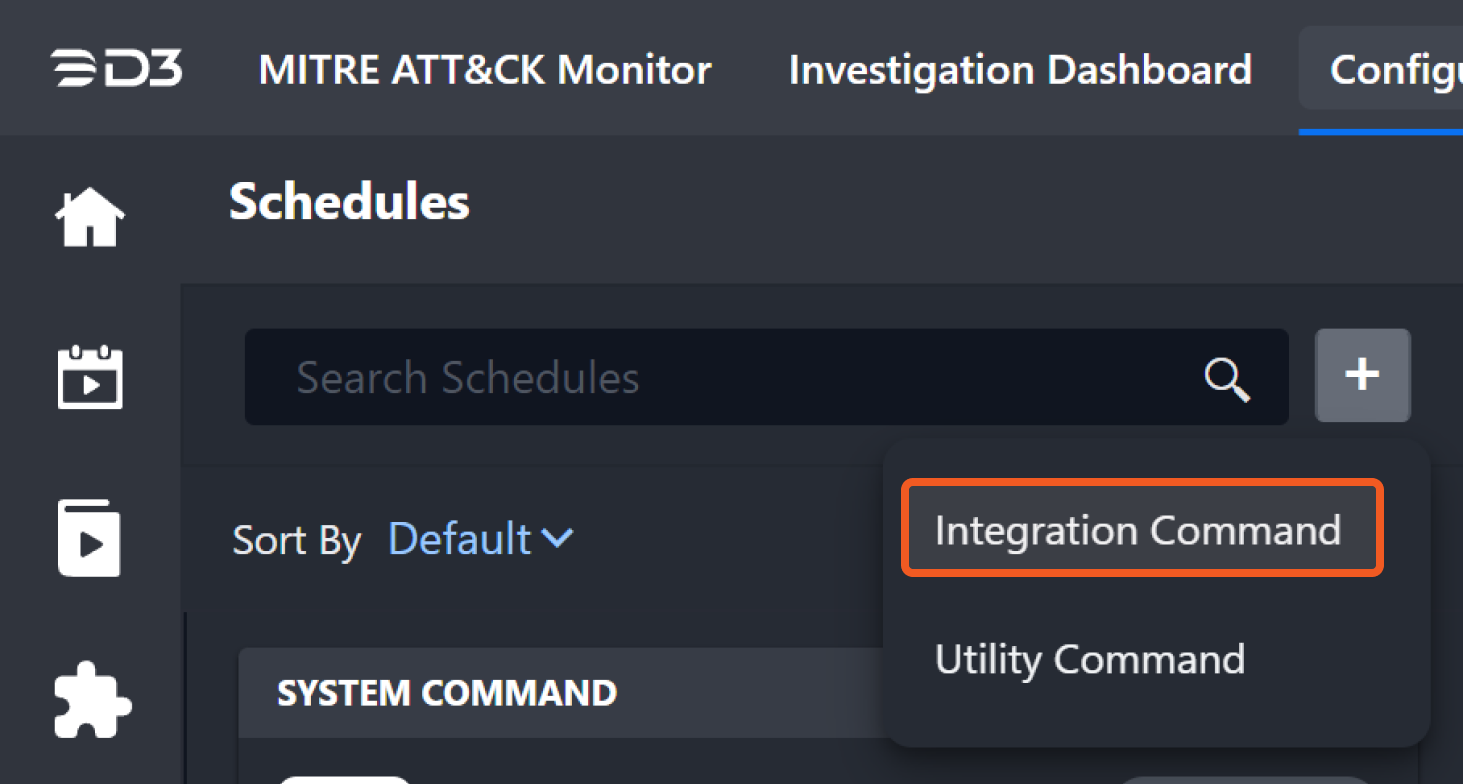Switch to MITRE ATT&CK Monitor tab
Viewport: 1463px width, 784px height.
coord(485,70)
